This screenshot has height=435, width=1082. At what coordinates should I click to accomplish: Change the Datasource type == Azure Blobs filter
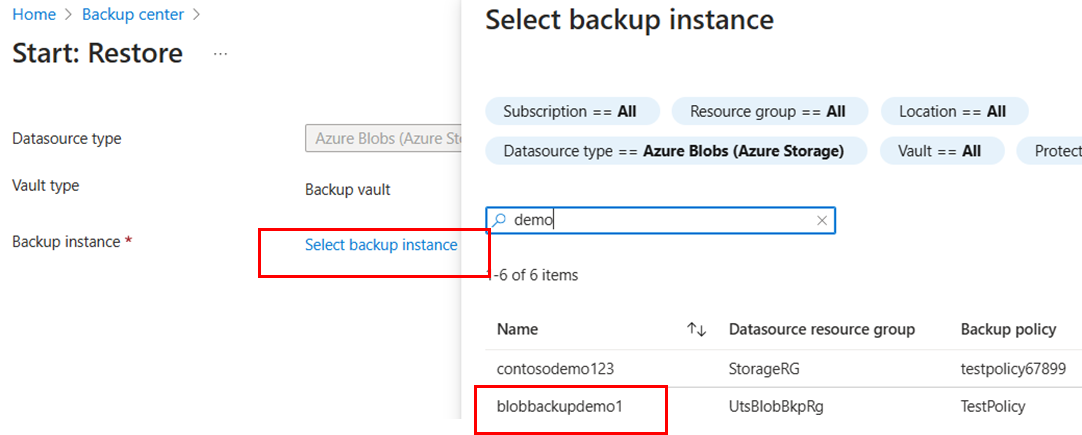pyautogui.click(x=673, y=151)
